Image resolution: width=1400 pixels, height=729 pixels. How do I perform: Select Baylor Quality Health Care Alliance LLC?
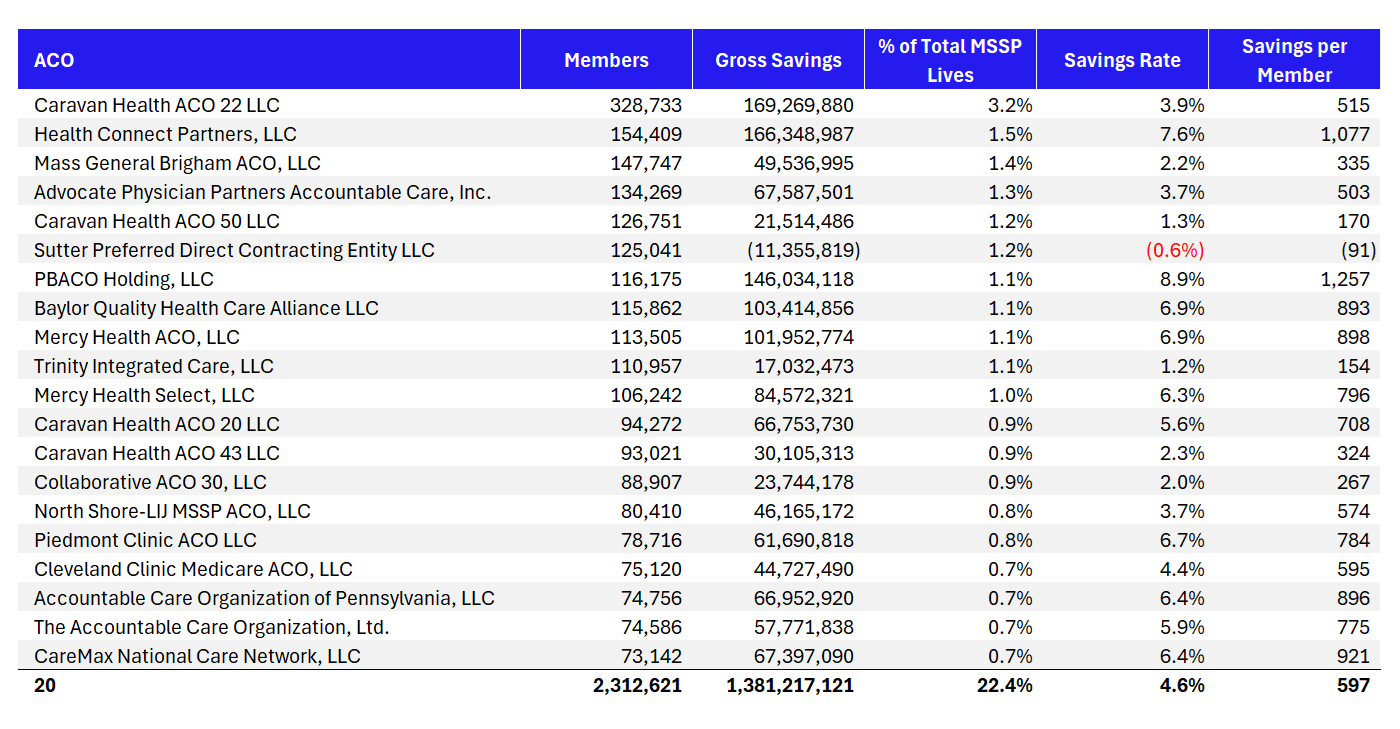206,308
